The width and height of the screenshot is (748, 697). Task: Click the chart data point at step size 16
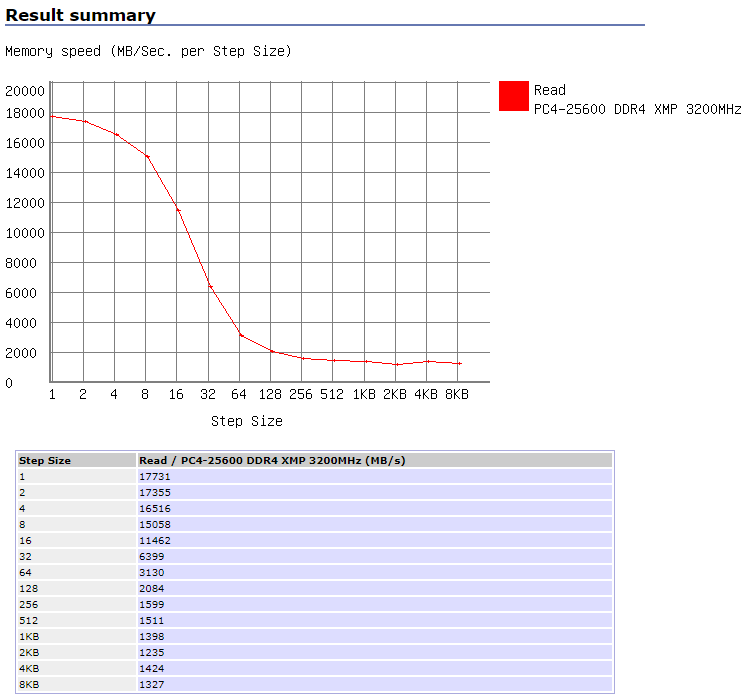coord(178,210)
